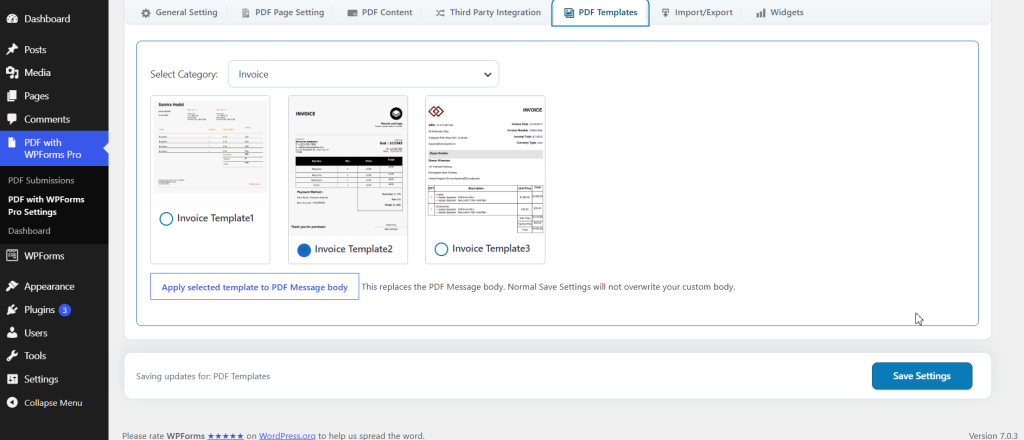Click the 'Invoice Template2' label text
1024x440 pixels.
(353, 249)
